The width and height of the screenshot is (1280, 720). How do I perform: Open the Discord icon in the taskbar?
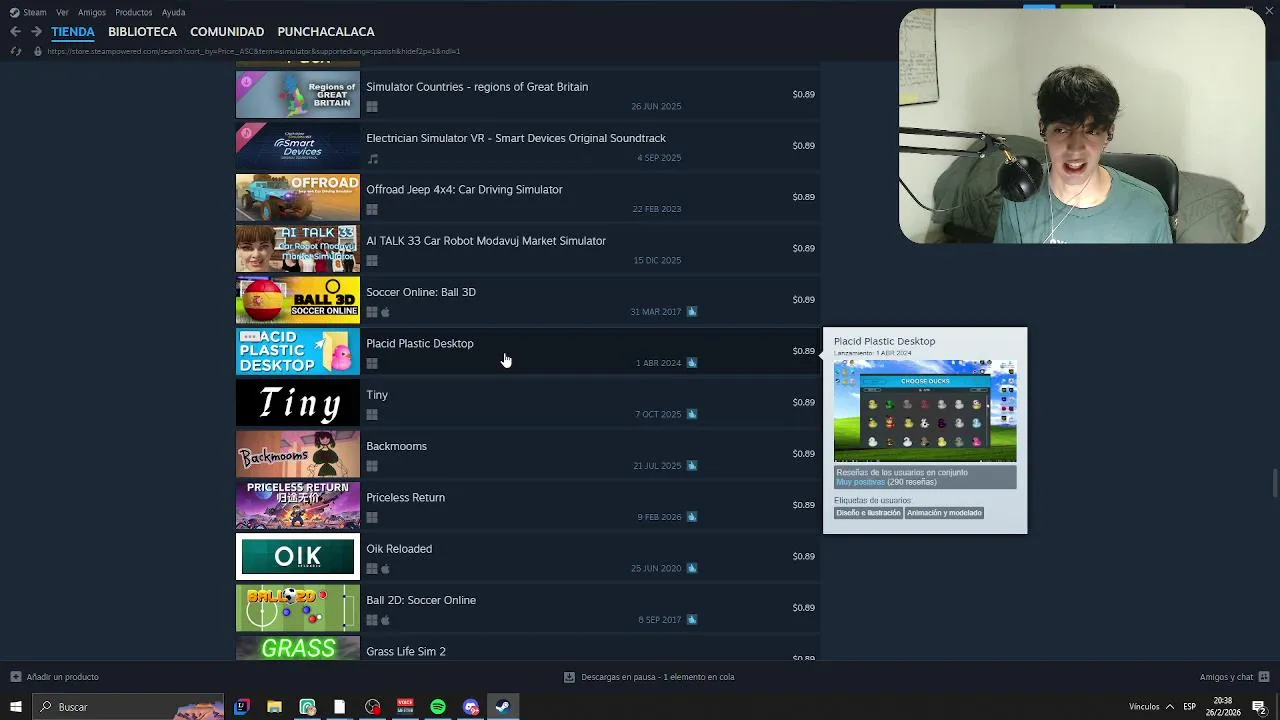point(471,707)
